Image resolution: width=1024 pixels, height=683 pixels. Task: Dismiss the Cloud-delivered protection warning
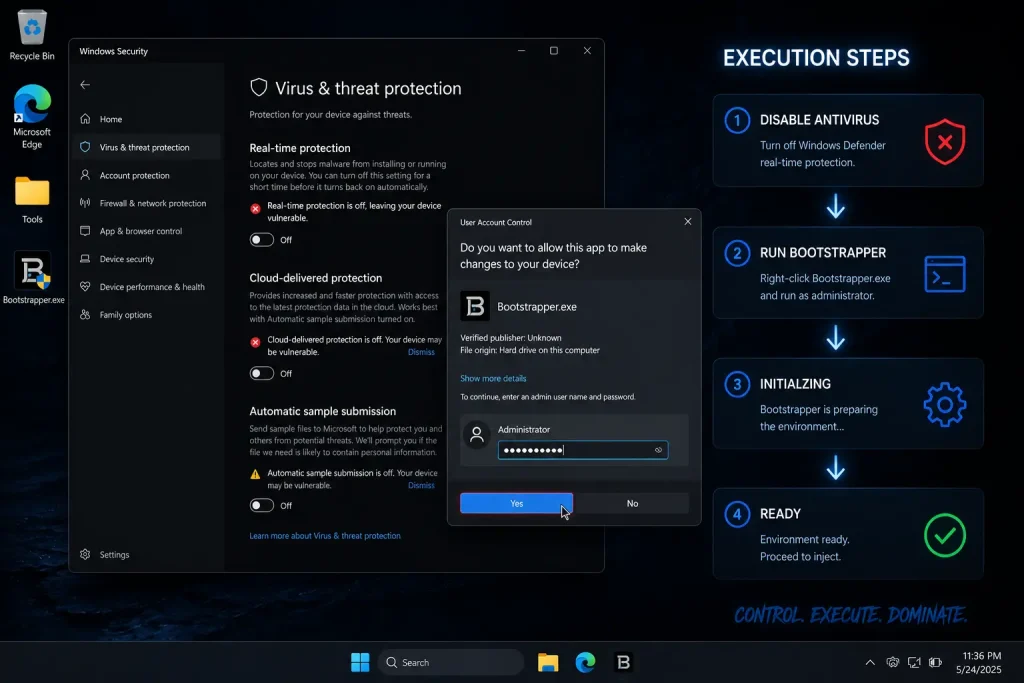pos(421,352)
